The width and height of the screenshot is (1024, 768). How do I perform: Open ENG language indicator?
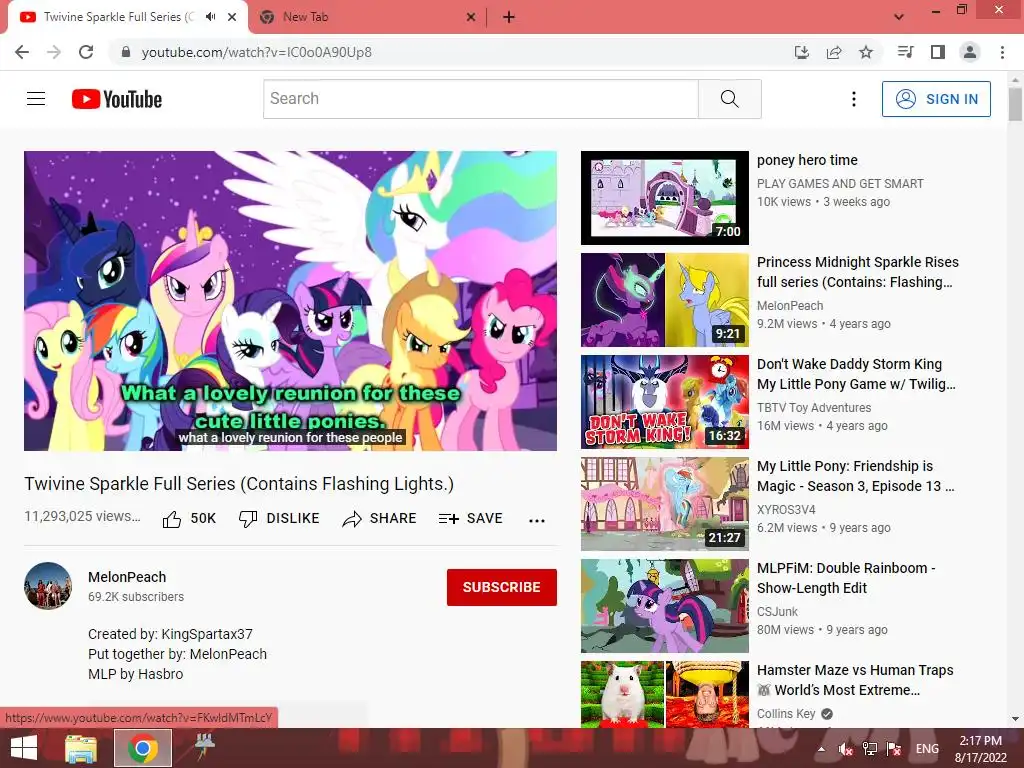tap(927, 749)
